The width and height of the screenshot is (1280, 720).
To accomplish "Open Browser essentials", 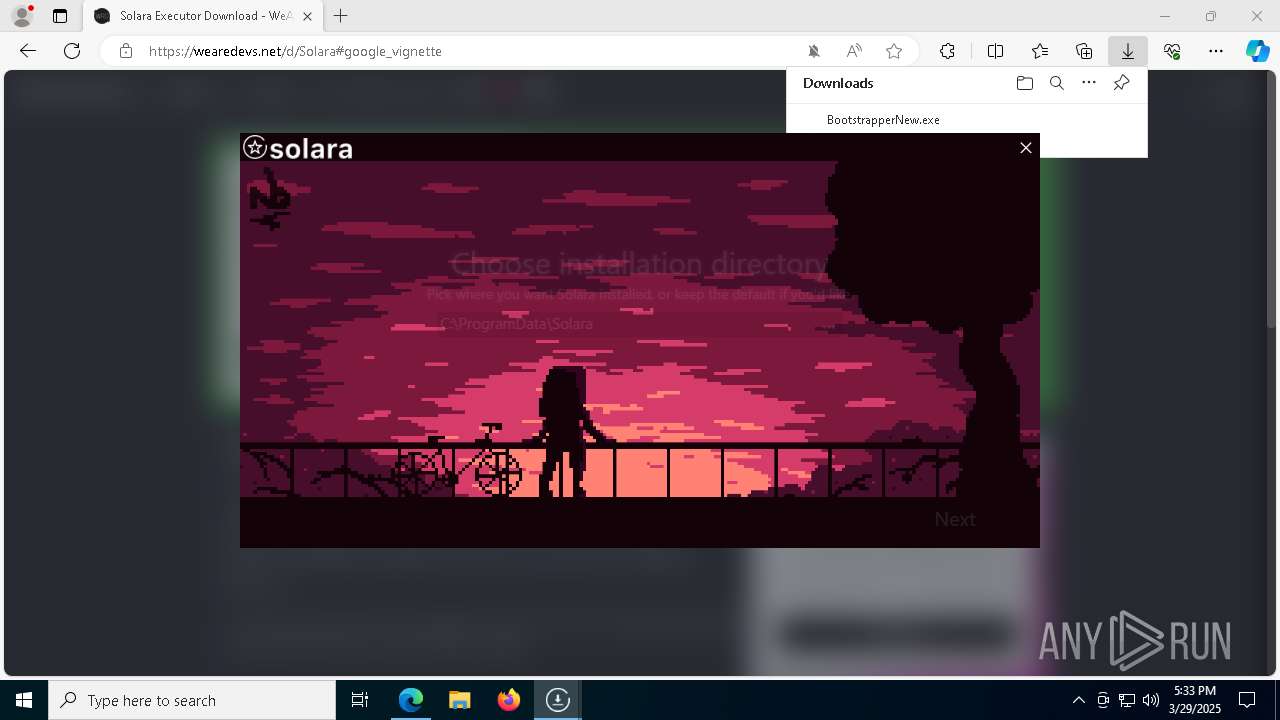I will [1172, 51].
